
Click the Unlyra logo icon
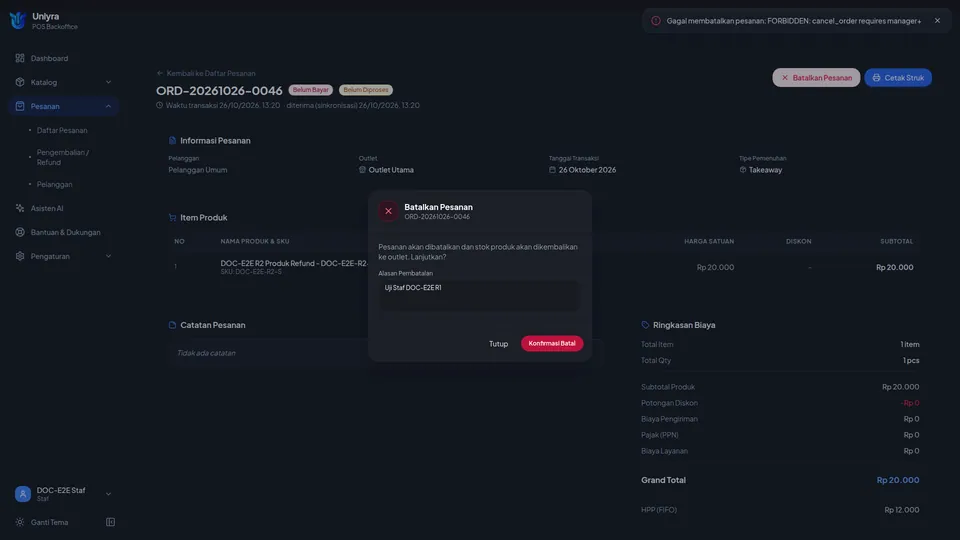click(x=17, y=20)
